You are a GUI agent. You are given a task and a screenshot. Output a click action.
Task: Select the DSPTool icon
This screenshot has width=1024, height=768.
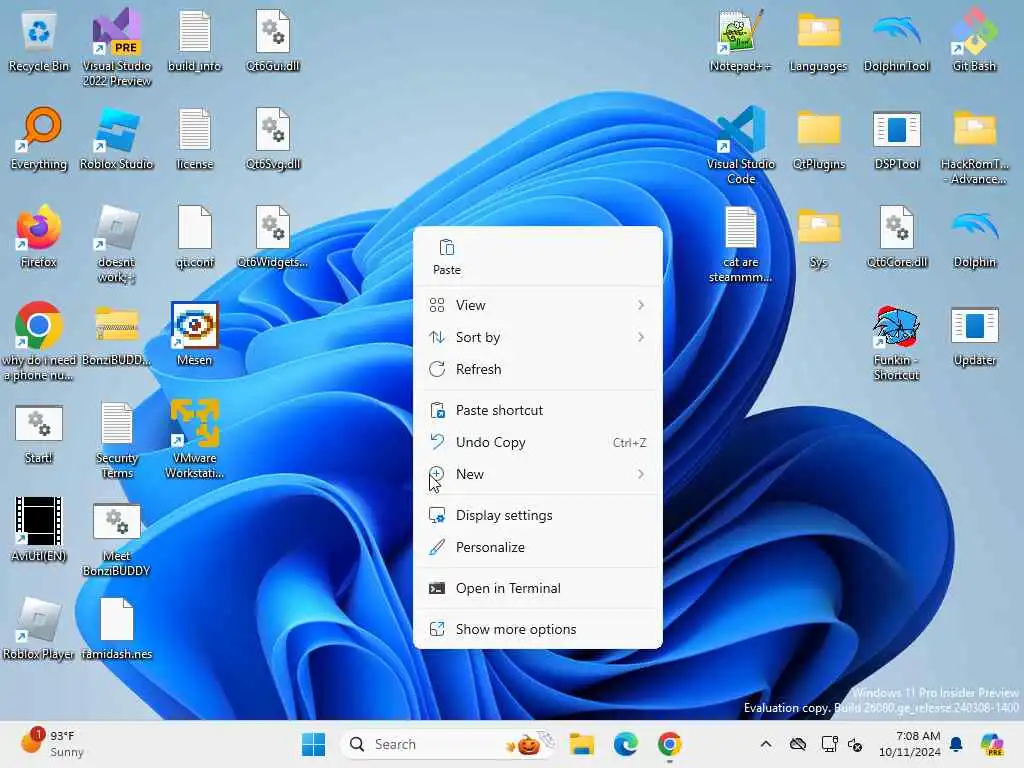897,139
